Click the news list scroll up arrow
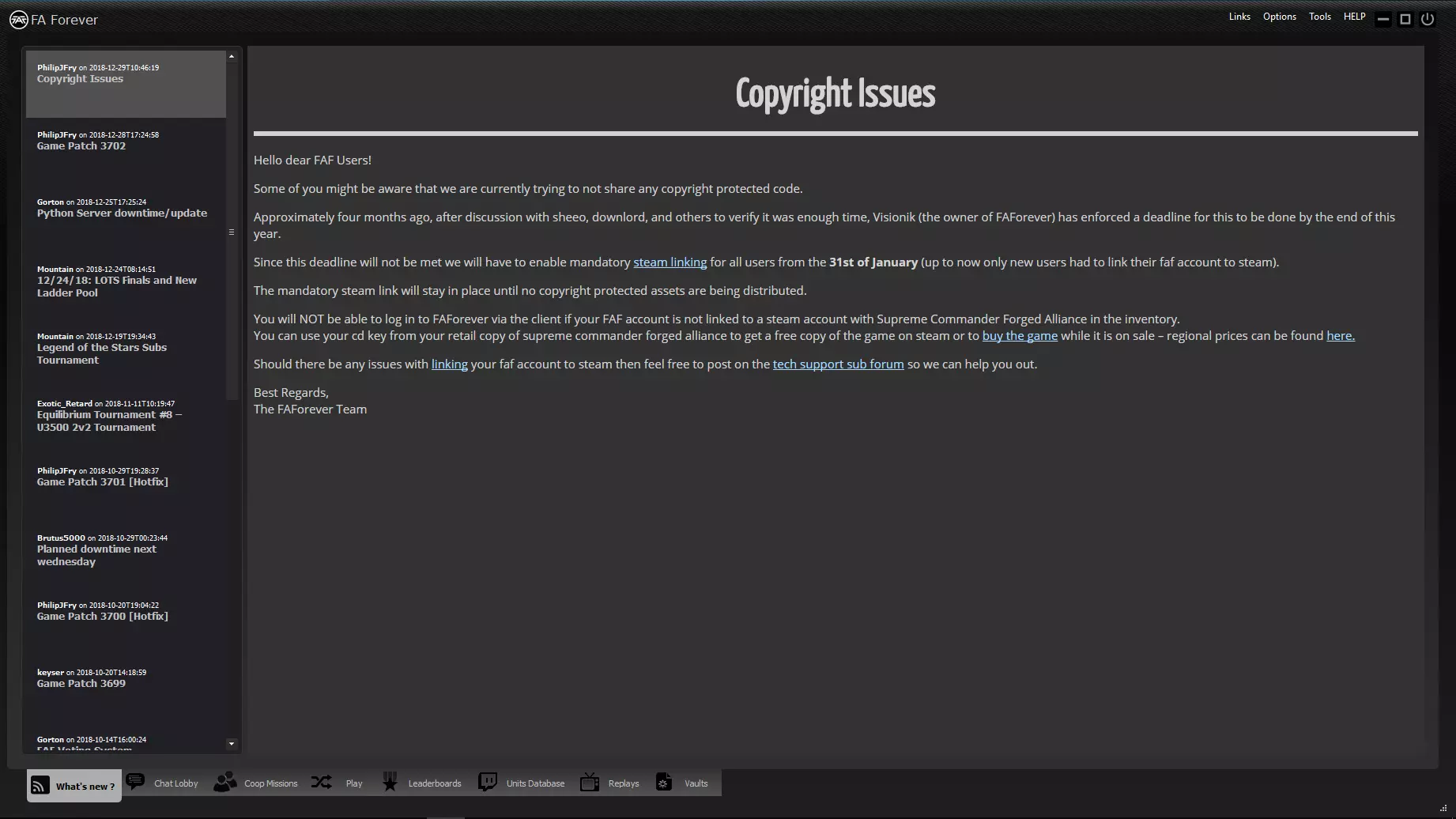Image resolution: width=1456 pixels, height=819 pixels. point(232,56)
